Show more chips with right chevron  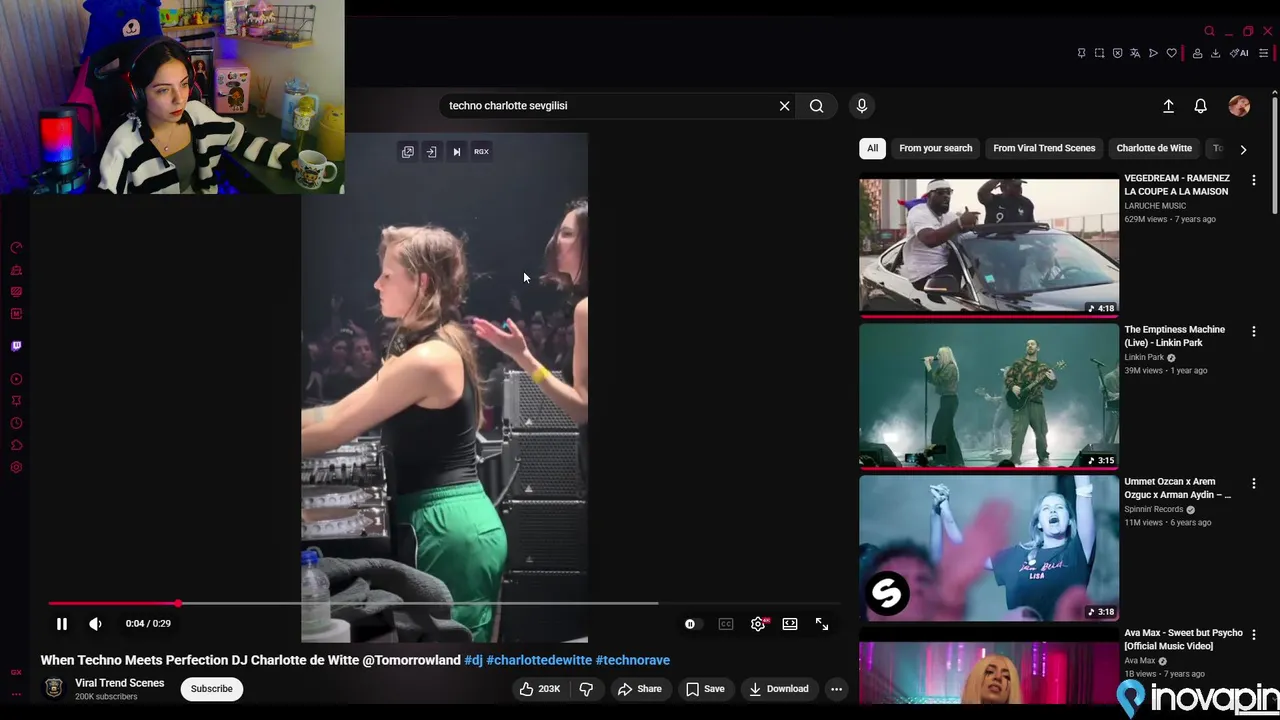pyautogui.click(x=1243, y=149)
